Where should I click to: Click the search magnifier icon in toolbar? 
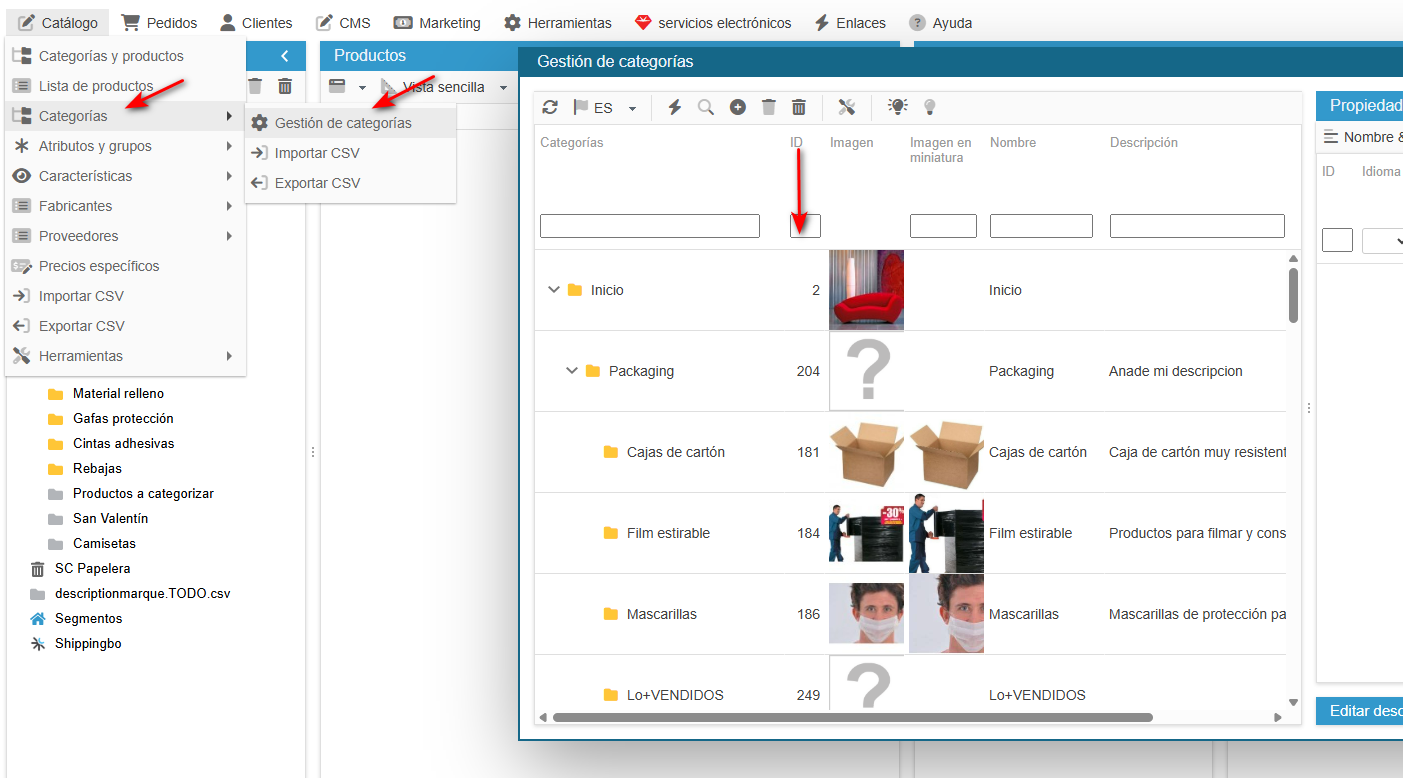pos(706,107)
